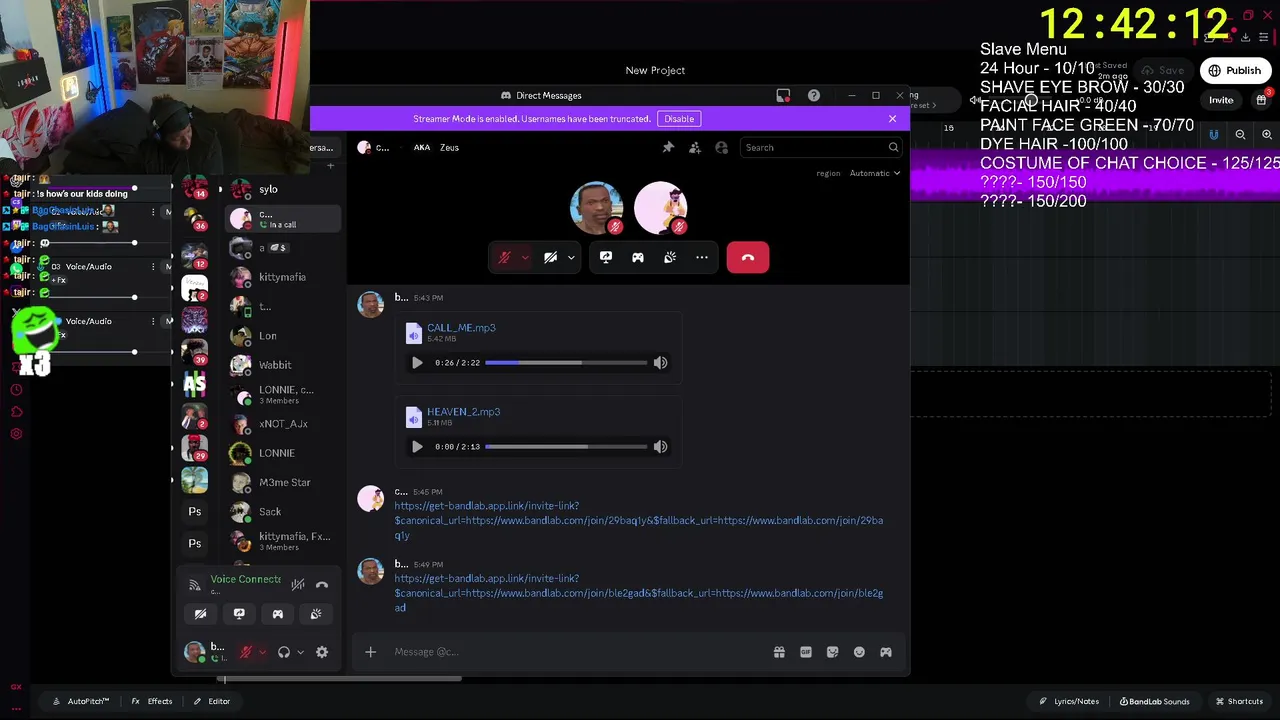Open more call options menu
This screenshot has width=1280, height=720.
pos(702,258)
